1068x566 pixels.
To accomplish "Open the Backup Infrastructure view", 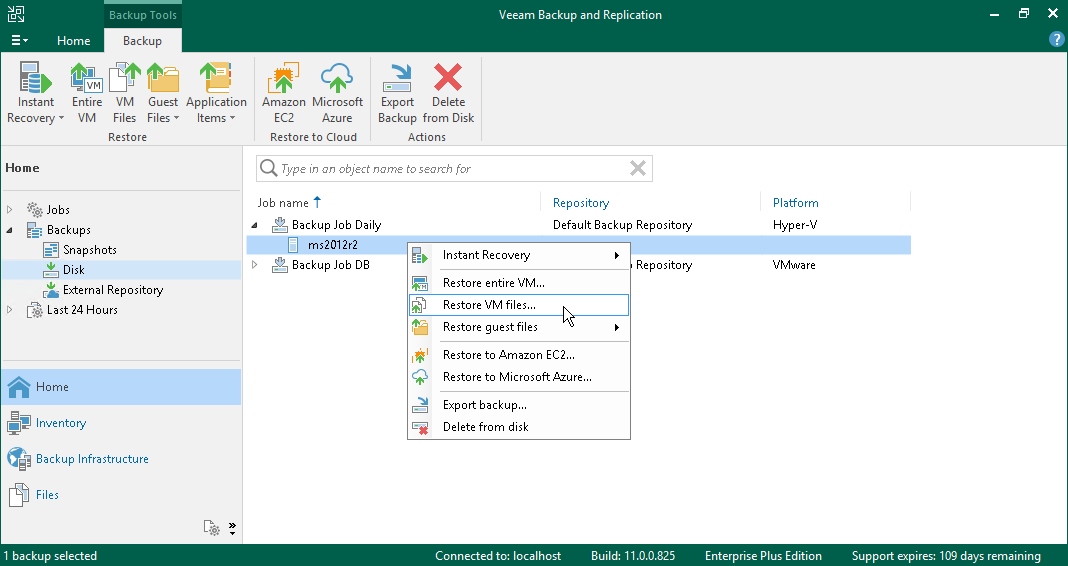I will [x=121, y=459].
